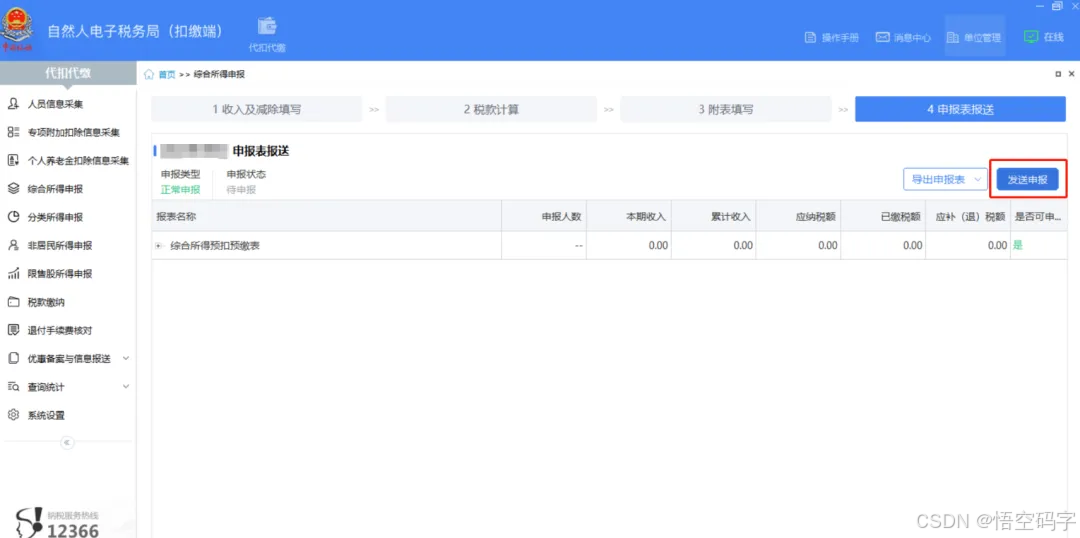Click the 分类所得申报 pie icon

[12, 217]
